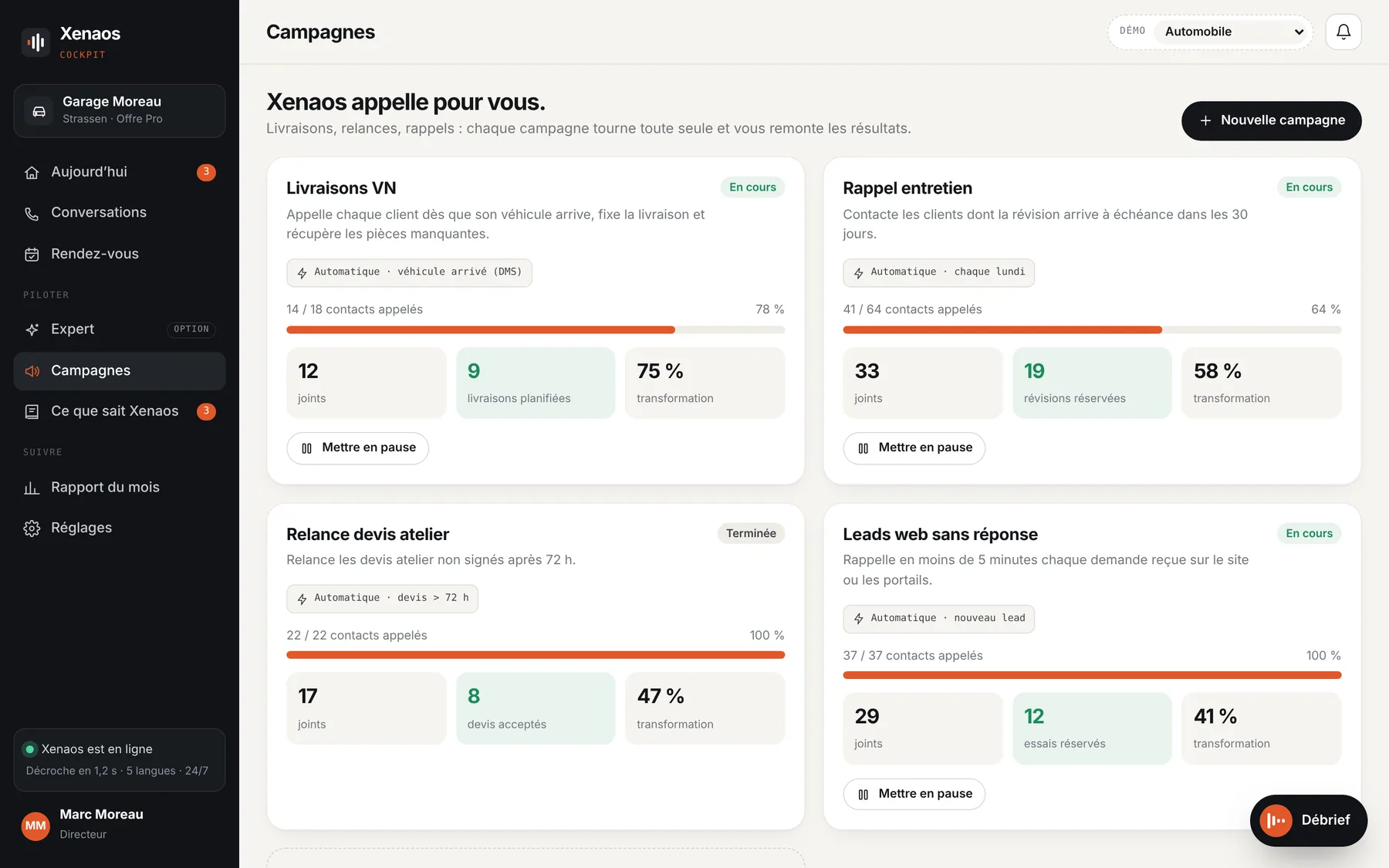Click the MM avatar for Marc Moreau
This screenshot has height=868, width=1389.
35,826
